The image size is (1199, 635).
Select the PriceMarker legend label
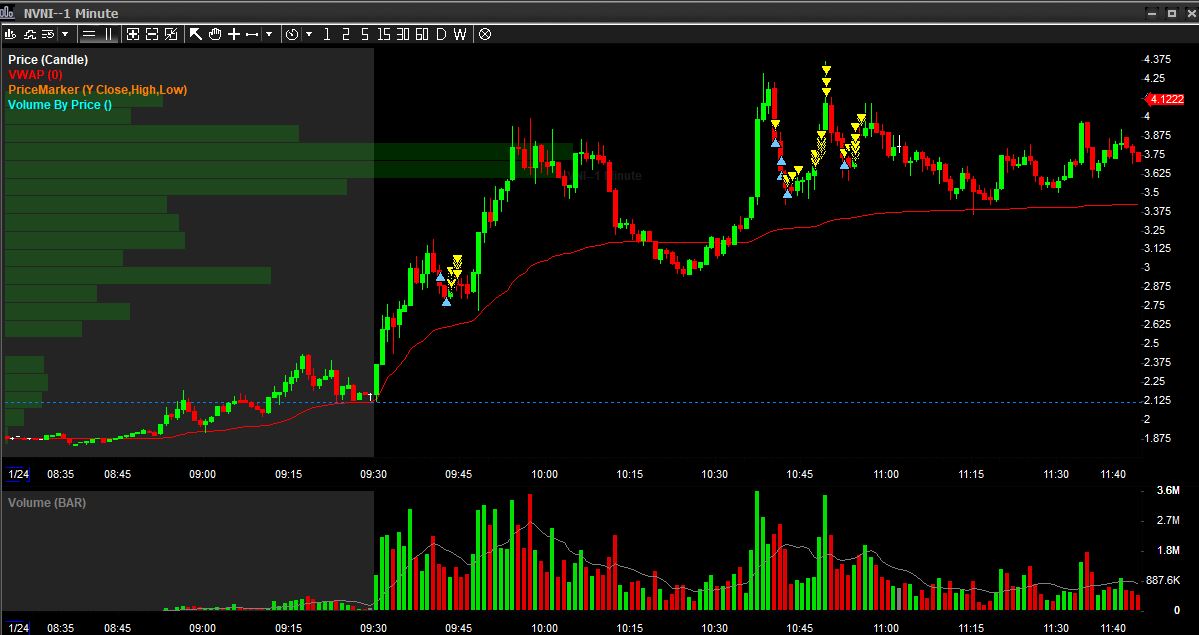tap(97, 90)
